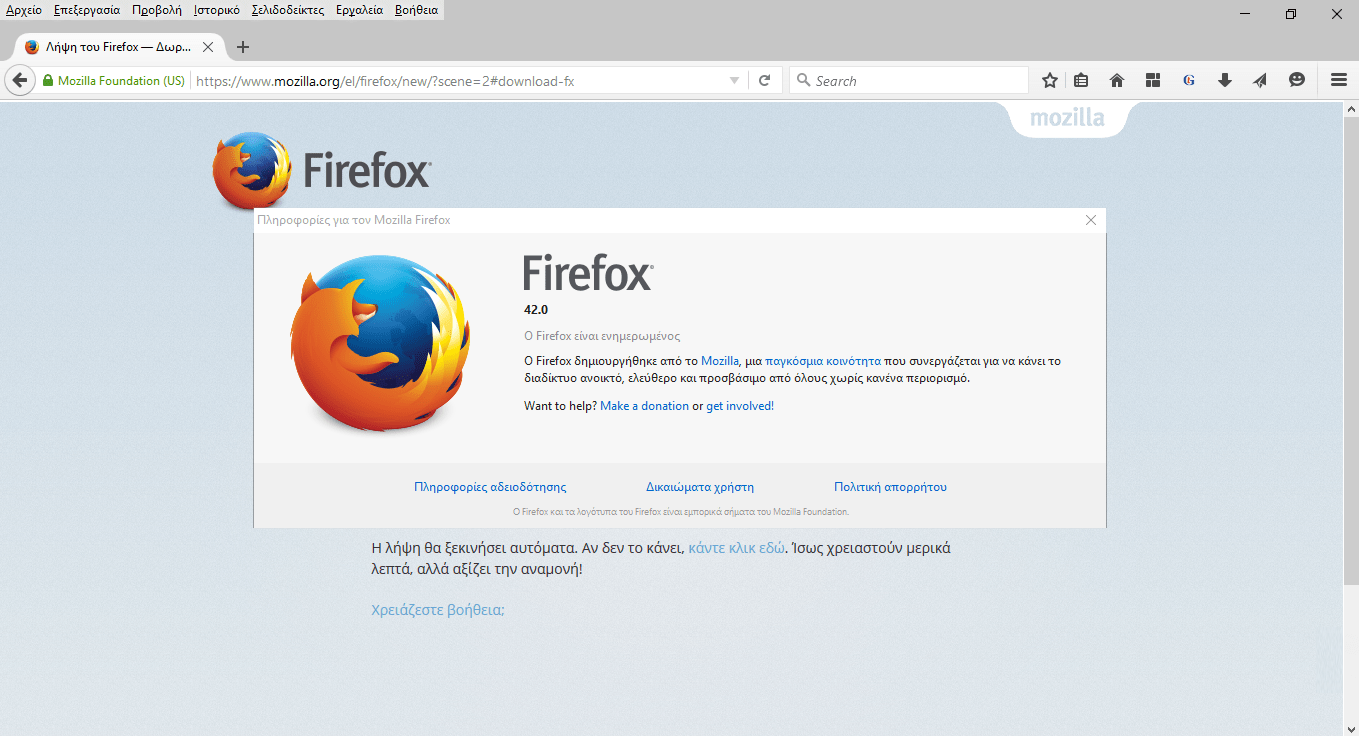Go to the home page

1117,81
